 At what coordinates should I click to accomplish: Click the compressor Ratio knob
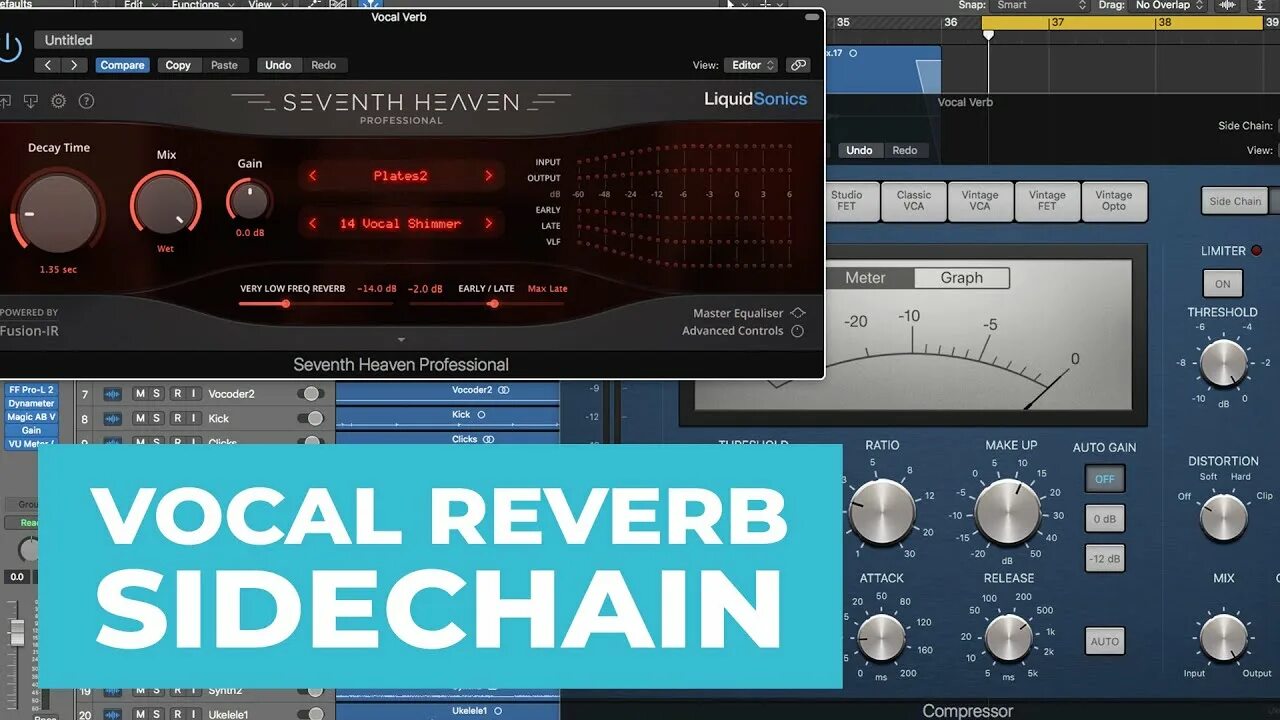click(882, 511)
